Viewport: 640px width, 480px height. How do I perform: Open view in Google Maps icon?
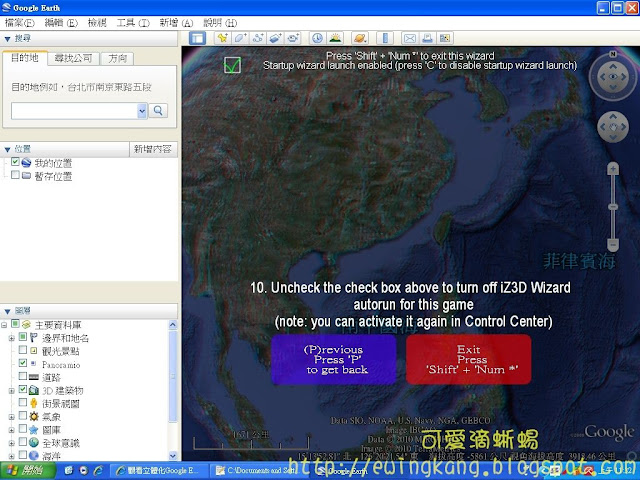point(445,38)
